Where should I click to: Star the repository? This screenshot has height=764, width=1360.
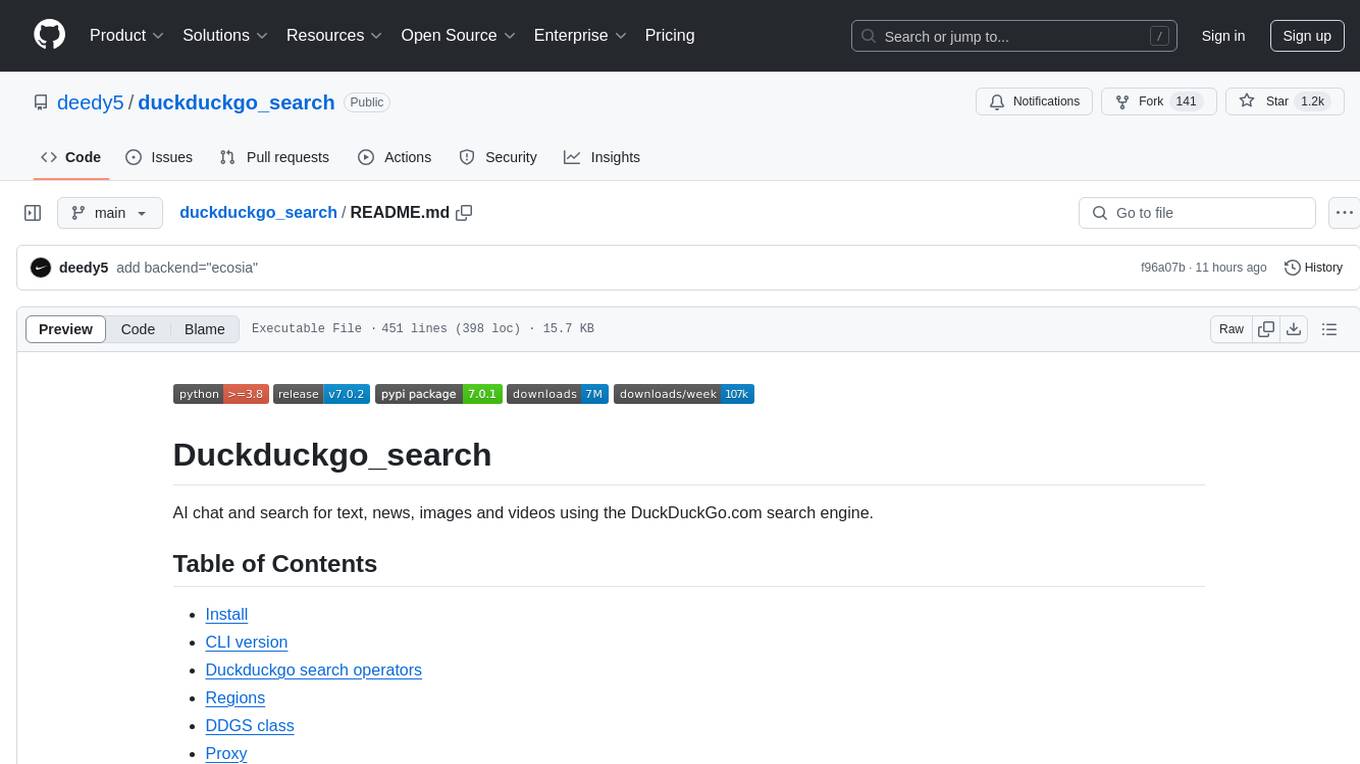pos(1283,101)
